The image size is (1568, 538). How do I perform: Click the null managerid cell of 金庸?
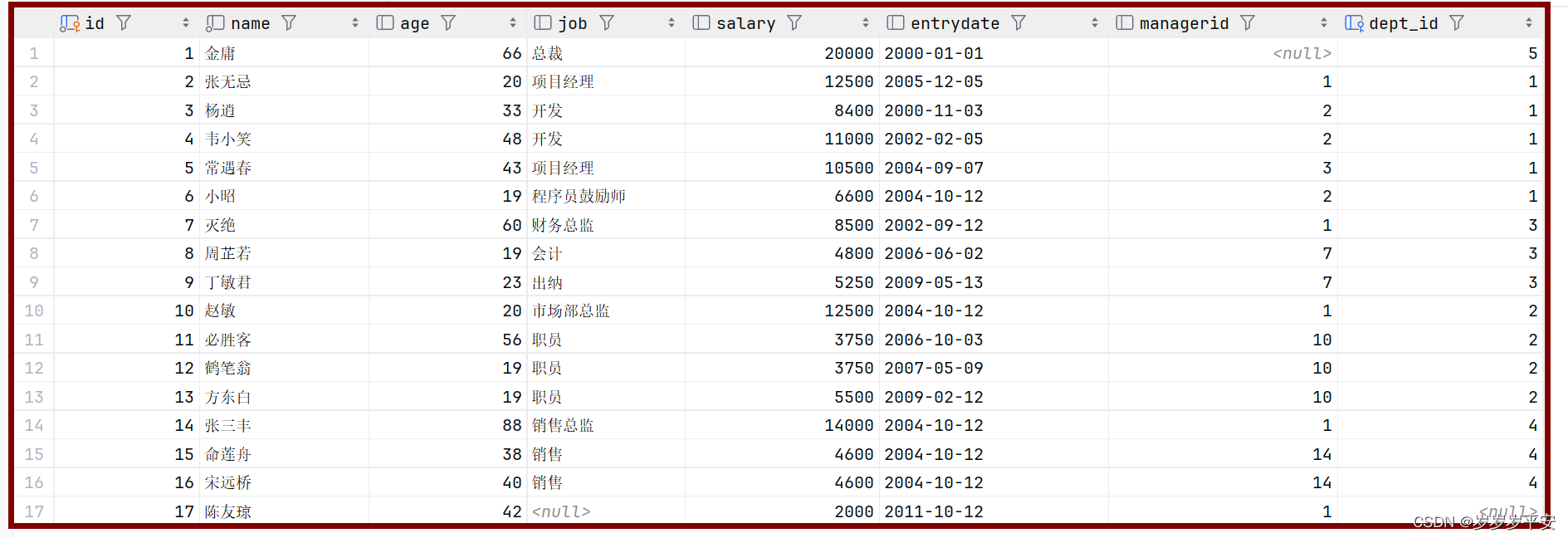point(1302,53)
